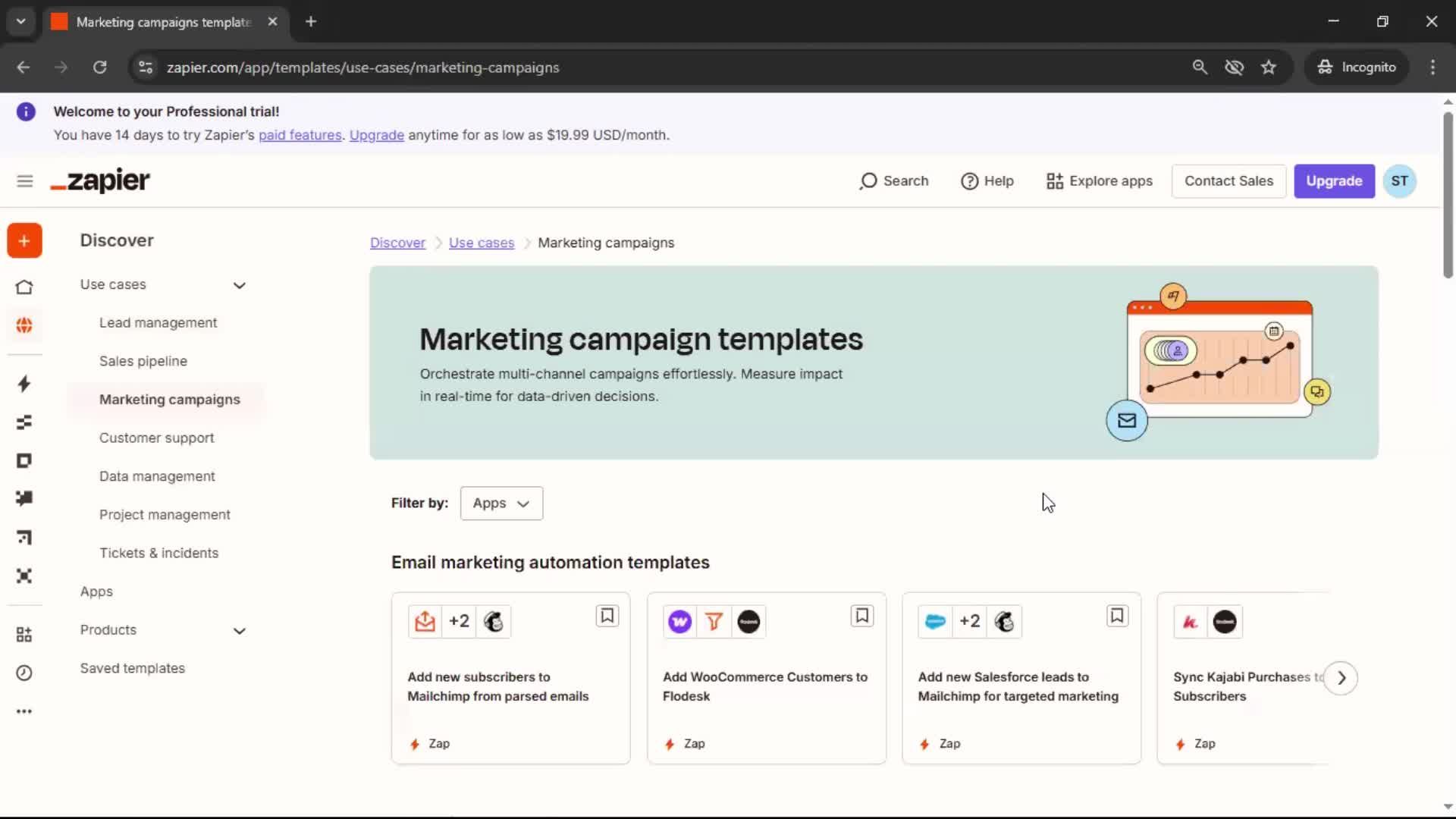1456x819 pixels.
Task: Open a new browser tab
Action: click(x=311, y=21)
